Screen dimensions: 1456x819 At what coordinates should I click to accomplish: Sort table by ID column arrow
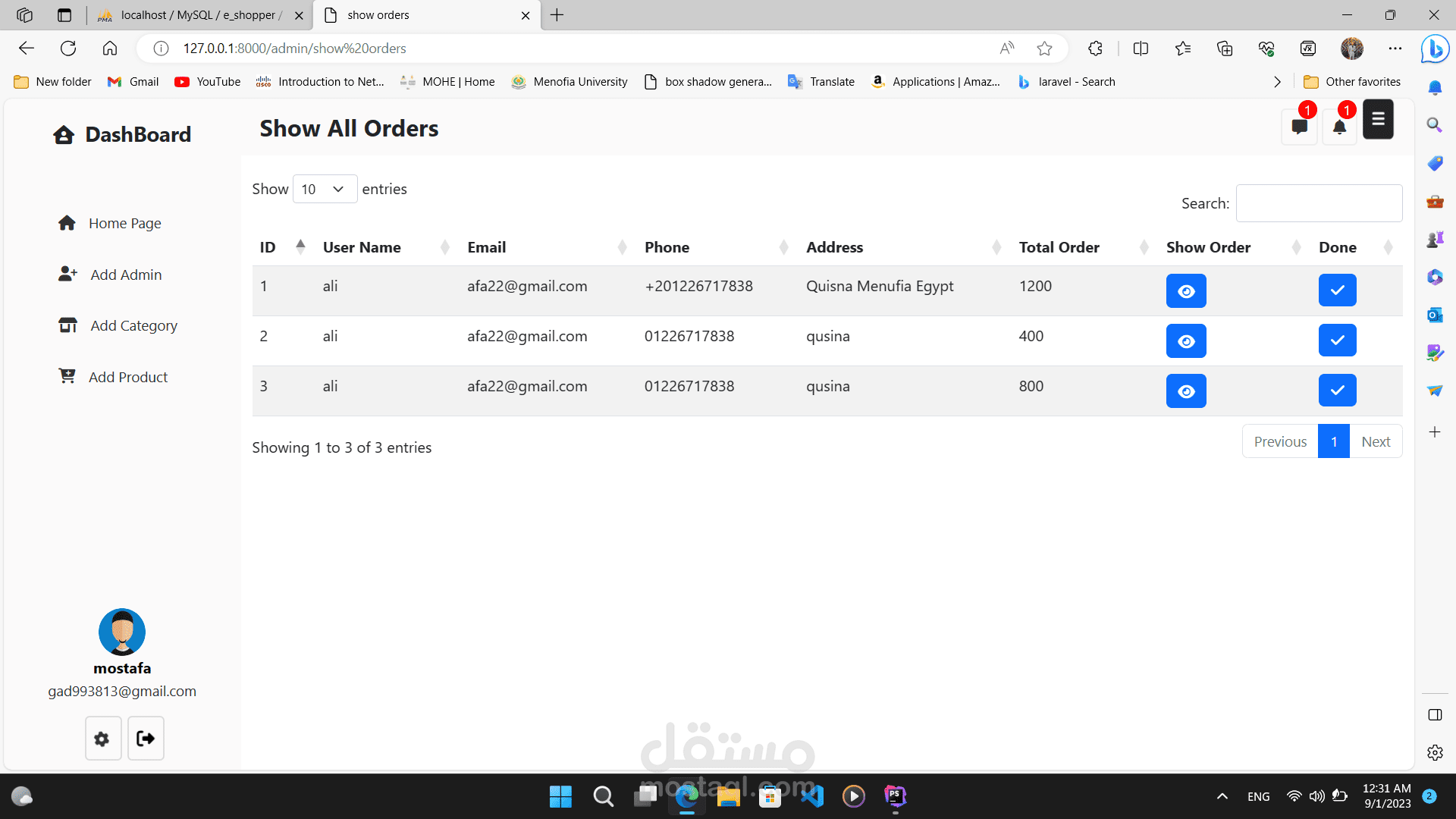(x=300, y=246)
